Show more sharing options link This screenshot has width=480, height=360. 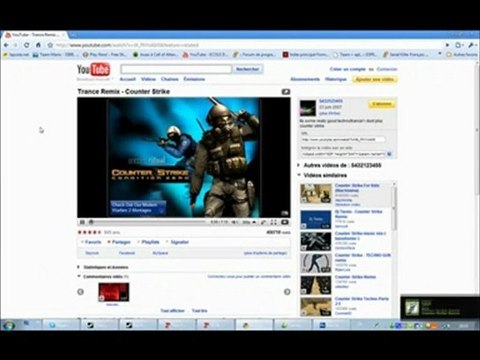265,253
